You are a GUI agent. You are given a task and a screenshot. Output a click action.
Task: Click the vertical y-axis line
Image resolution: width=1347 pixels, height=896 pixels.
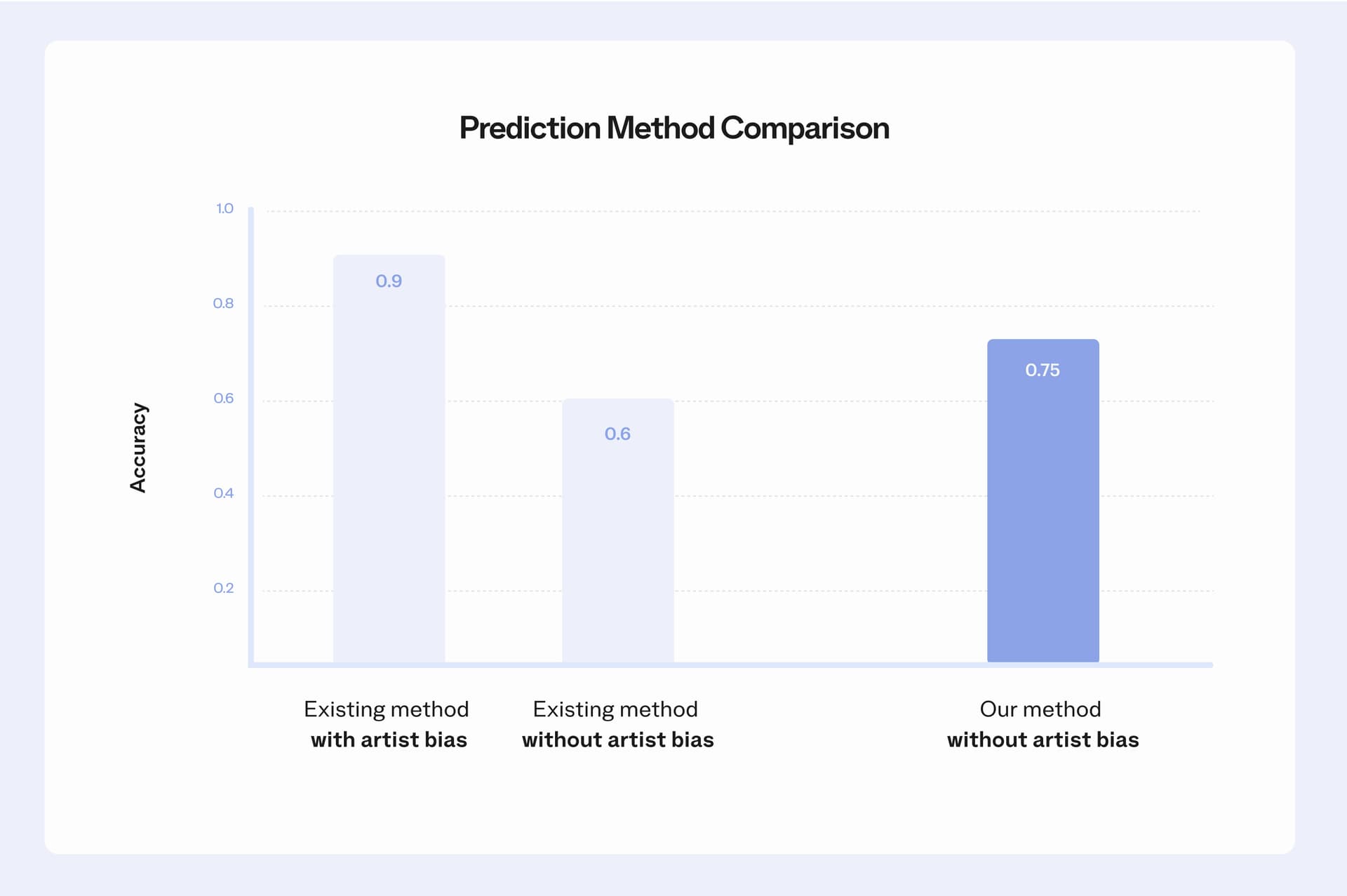pyautogui.click(x=251, y=436)
